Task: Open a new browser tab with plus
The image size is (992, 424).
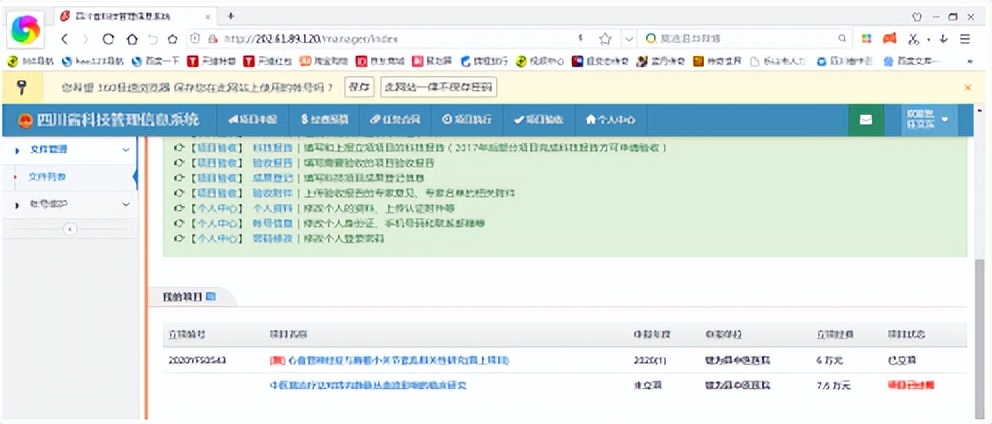Action: coord(231,16)
